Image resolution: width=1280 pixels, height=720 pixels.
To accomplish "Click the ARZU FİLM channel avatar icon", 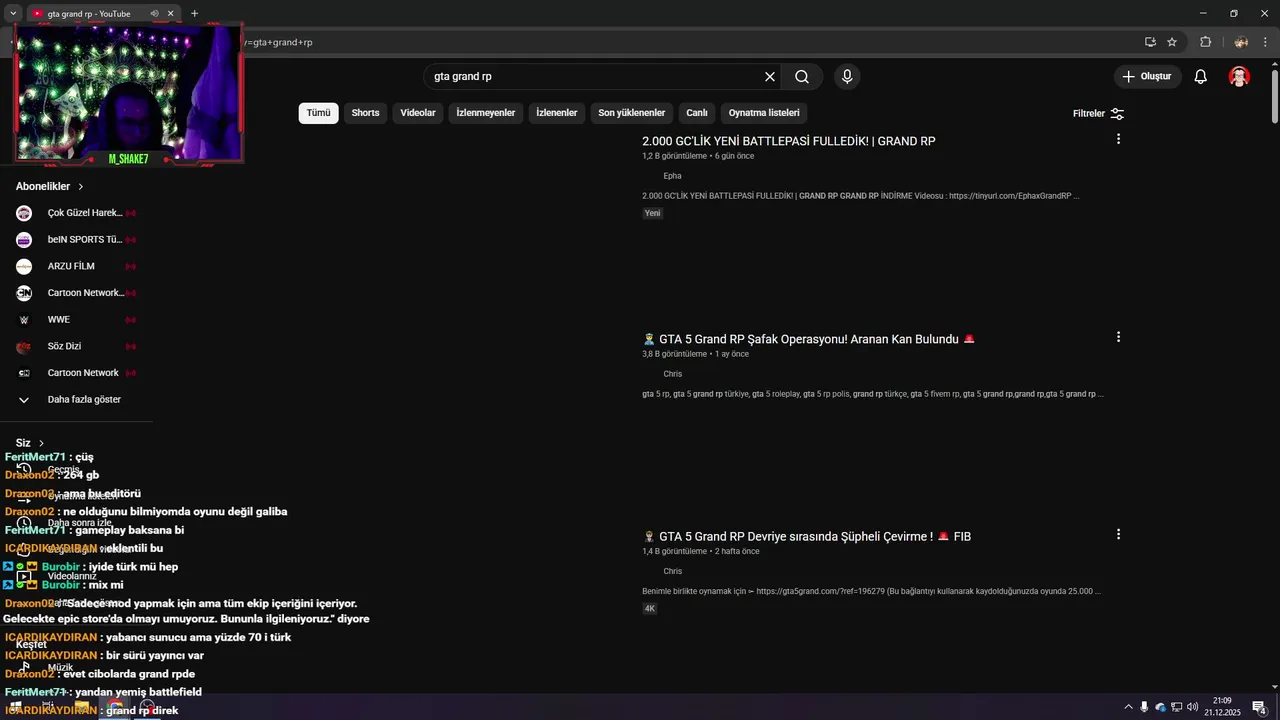I will click(24, 266).
